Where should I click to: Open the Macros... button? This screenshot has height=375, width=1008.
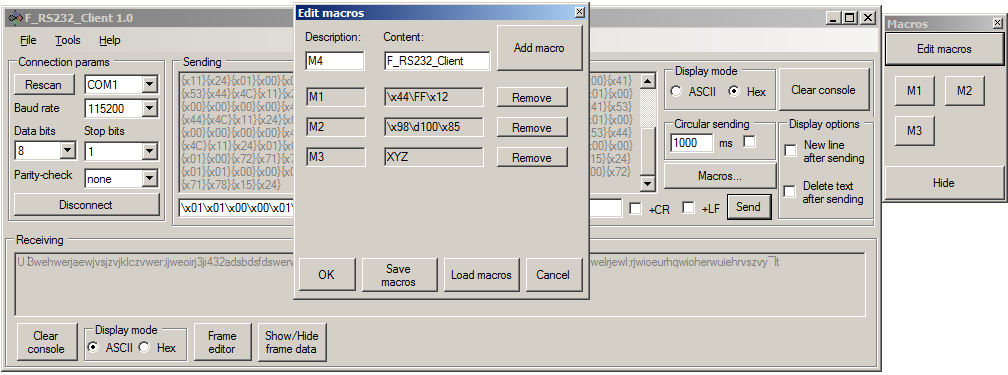(719, 176)
